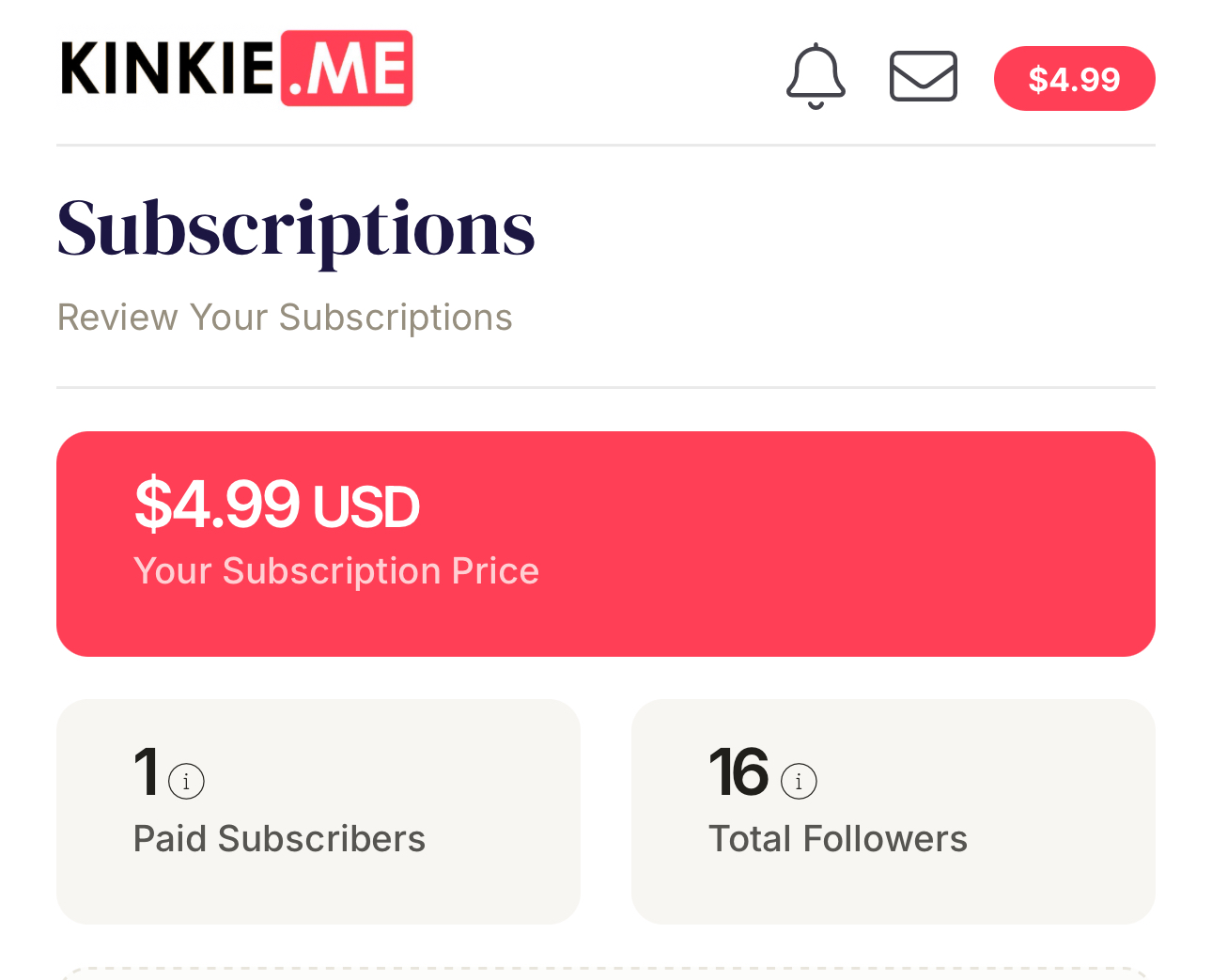Image resolution: width=1212 pixels, height=980 pixels.
Task: Click the info icon beside Paid Subscribers count
Action: click(x=186, y=781)
